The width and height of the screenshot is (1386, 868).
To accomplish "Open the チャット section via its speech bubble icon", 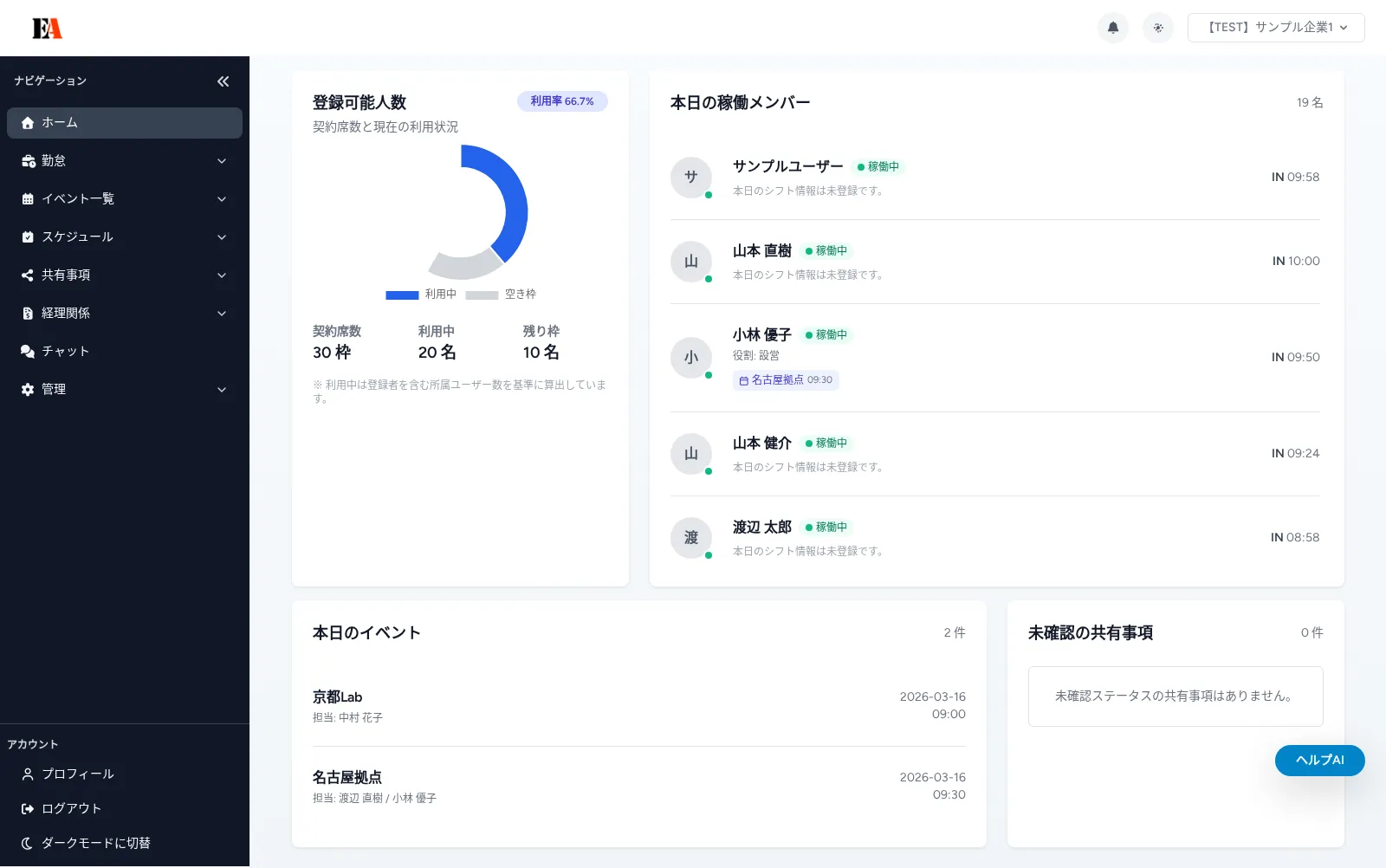I will (x=27, y=351).
